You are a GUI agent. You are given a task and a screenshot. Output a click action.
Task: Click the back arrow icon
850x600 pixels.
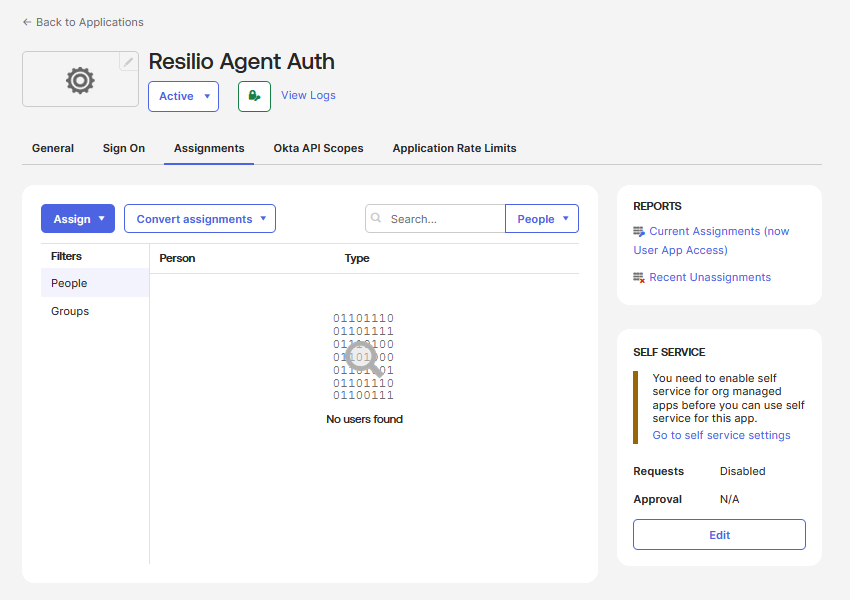[x=27, y=22]
